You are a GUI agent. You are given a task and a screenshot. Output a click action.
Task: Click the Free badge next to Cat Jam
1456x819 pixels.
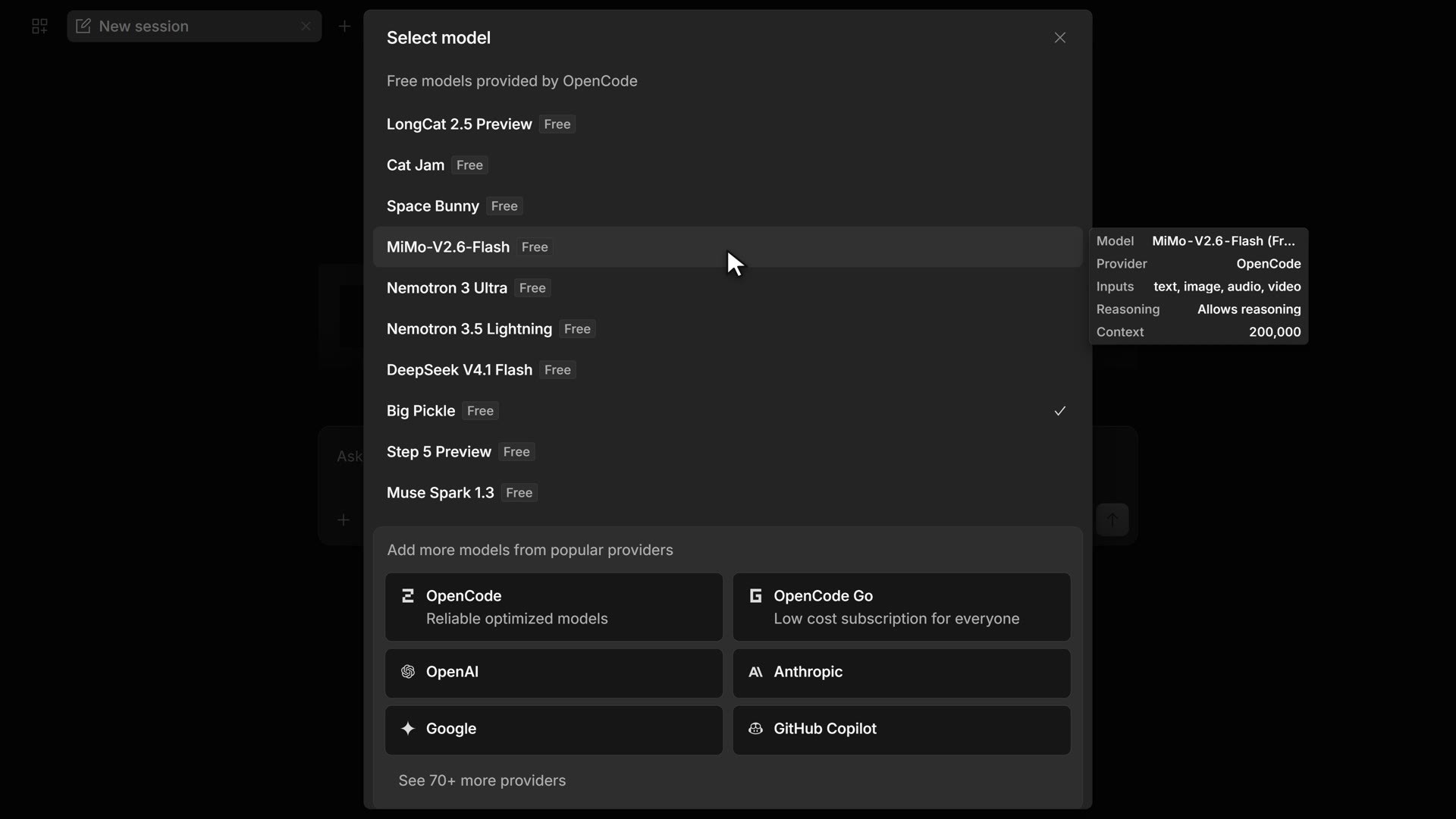tap(469, 165)
